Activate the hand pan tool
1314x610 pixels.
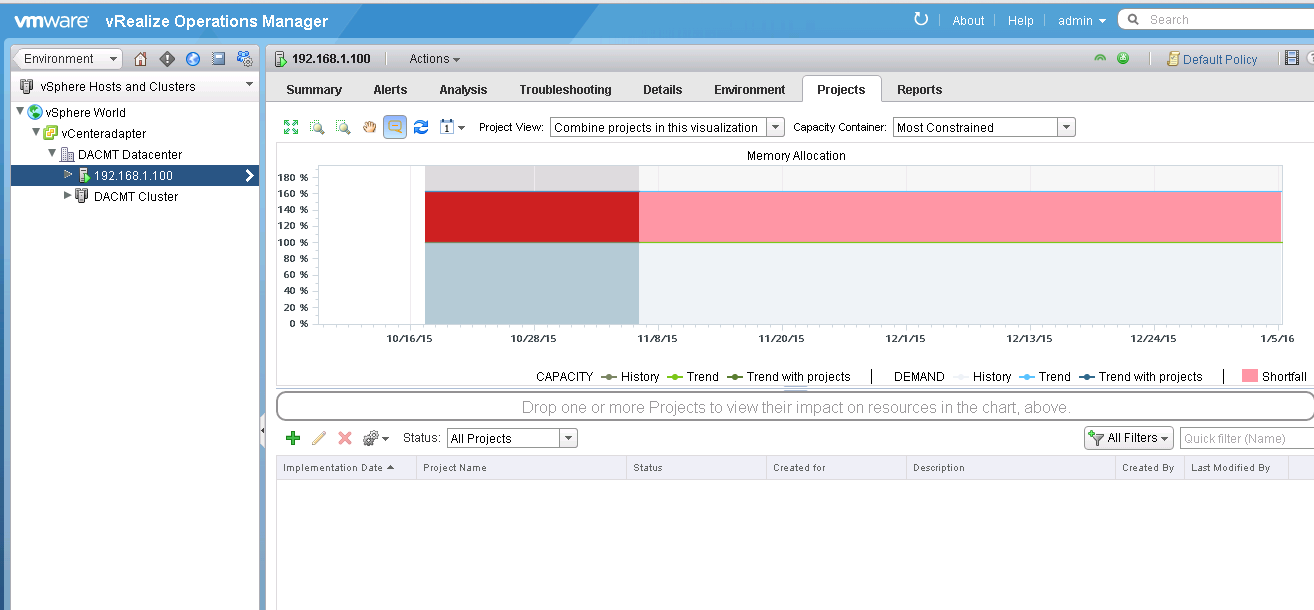click(x=369, y=127)
